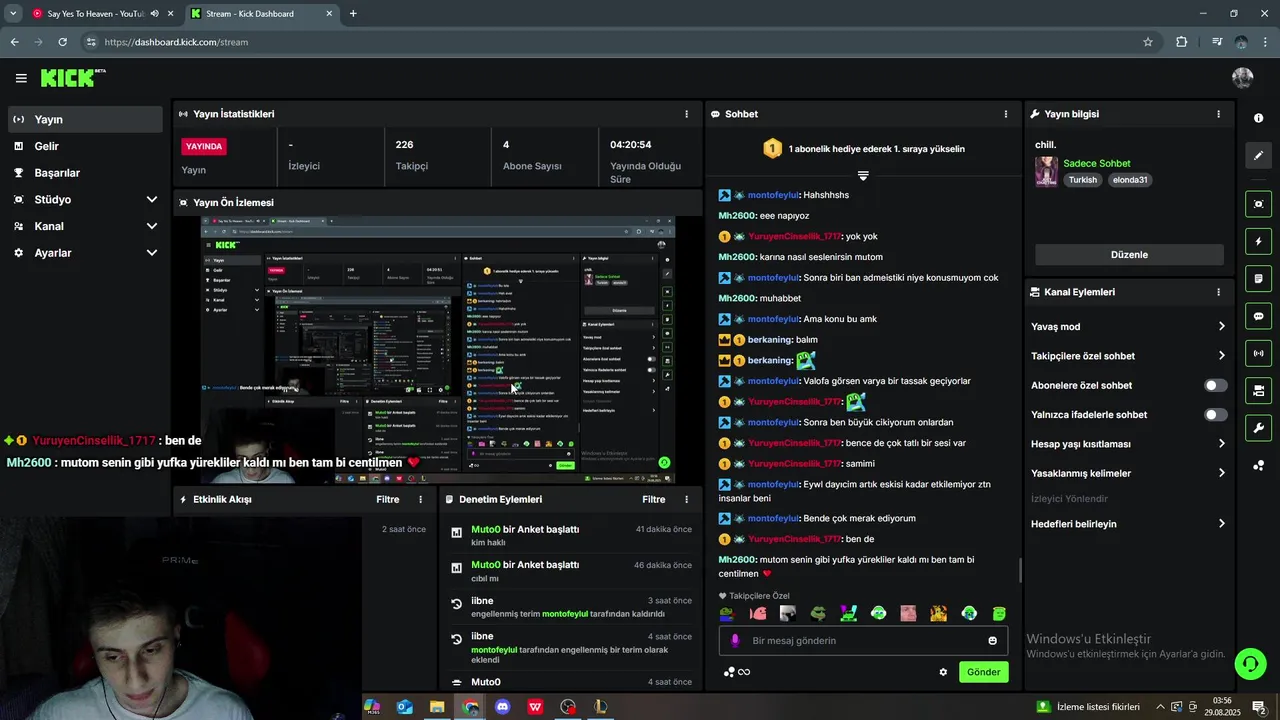The width and height of the screenshot is (1280, 720).
Task: Open chat settings gear beside Gönder
Action: click(942, 672)
